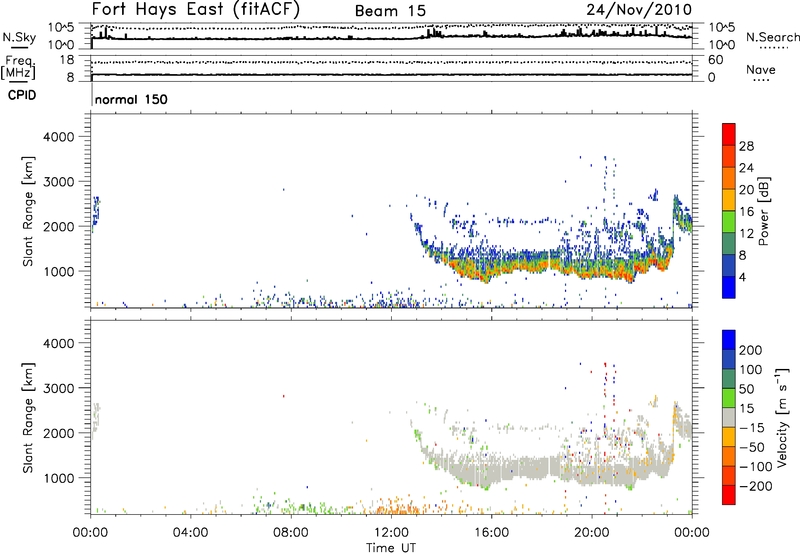The image size is (800, 554).
Task: Click the '200' velocity colorbar label
Action: click(751, 350)
